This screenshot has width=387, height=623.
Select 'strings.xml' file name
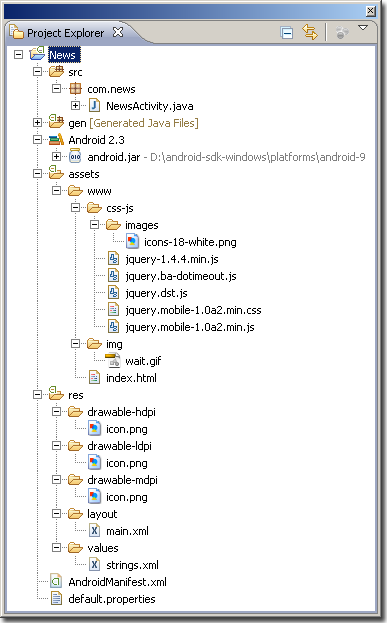[132, 565]
